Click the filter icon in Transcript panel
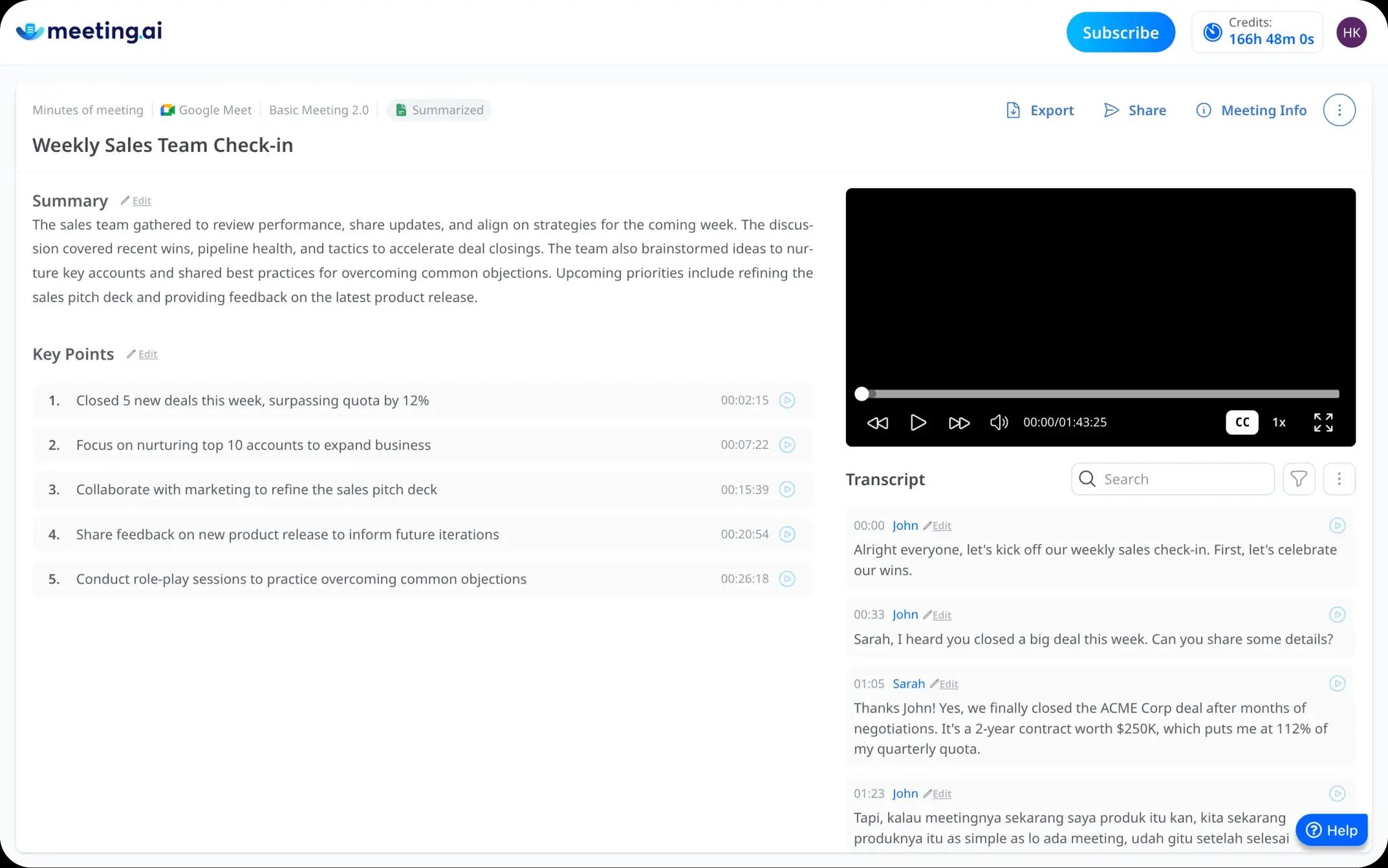Image resolution: width=1388 pixels, height=868 pixels. 1299,479
